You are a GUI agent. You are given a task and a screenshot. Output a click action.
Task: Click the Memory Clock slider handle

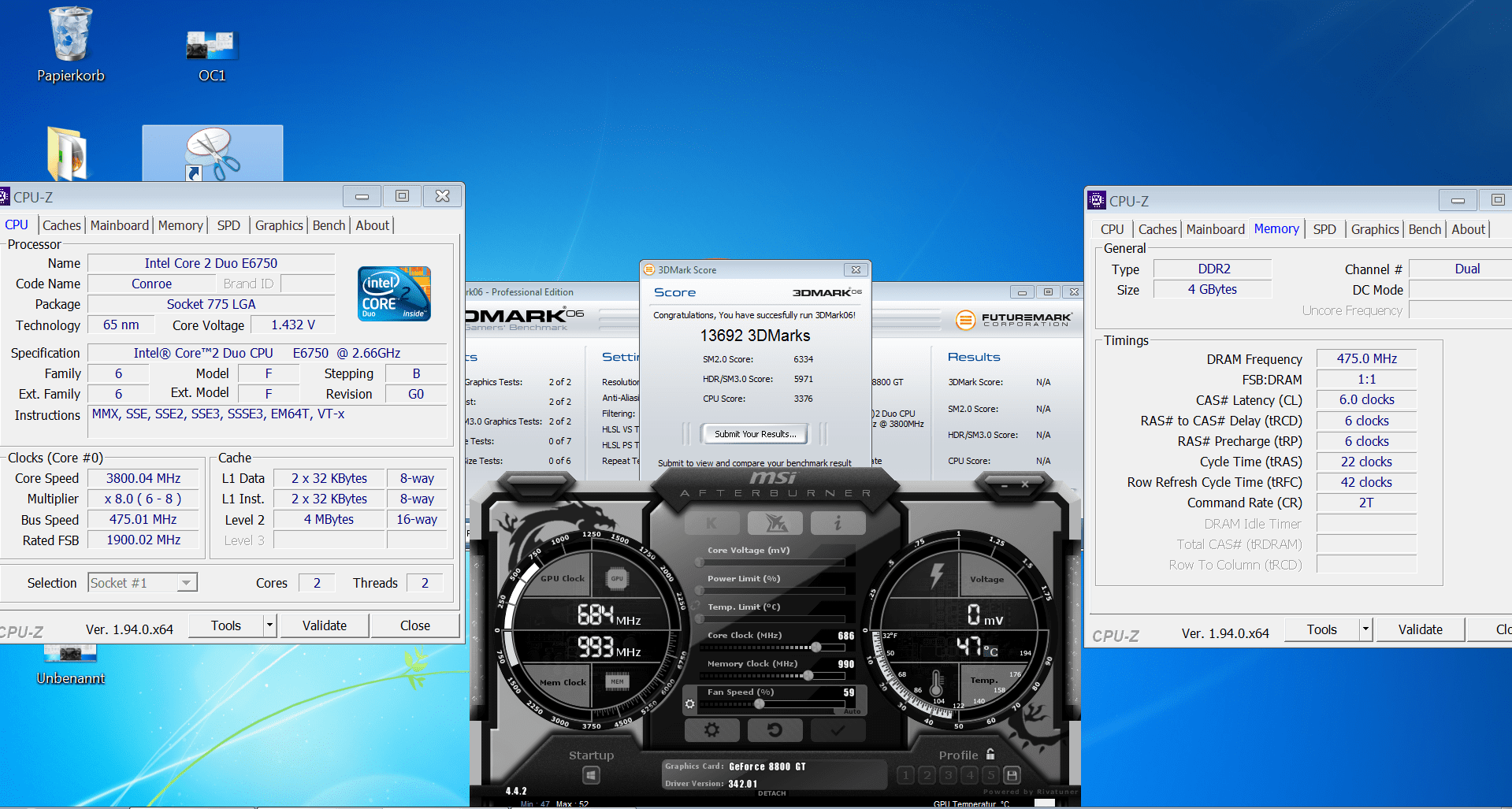[808, 676]
